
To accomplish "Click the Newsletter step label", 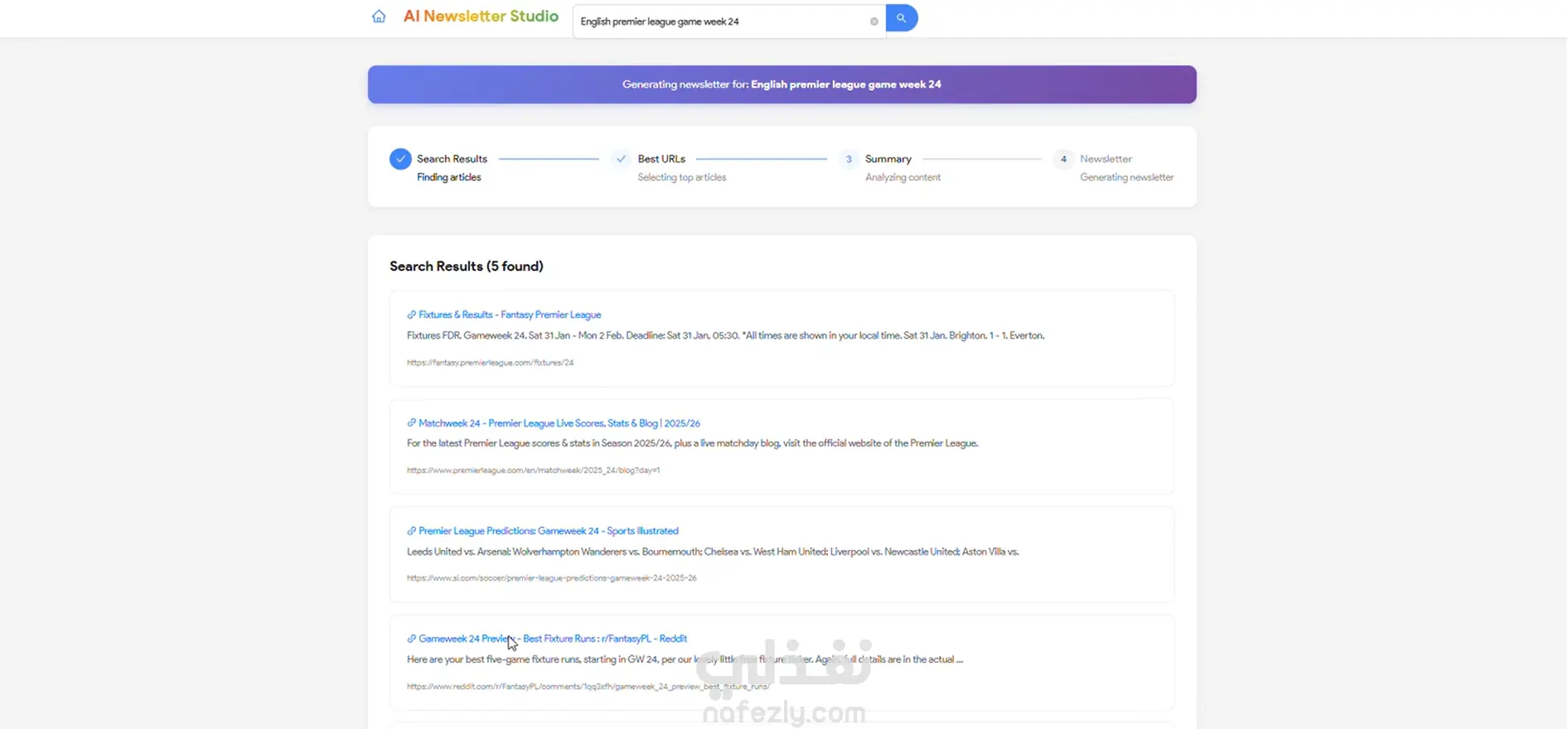I will (x=1106, y=159).
